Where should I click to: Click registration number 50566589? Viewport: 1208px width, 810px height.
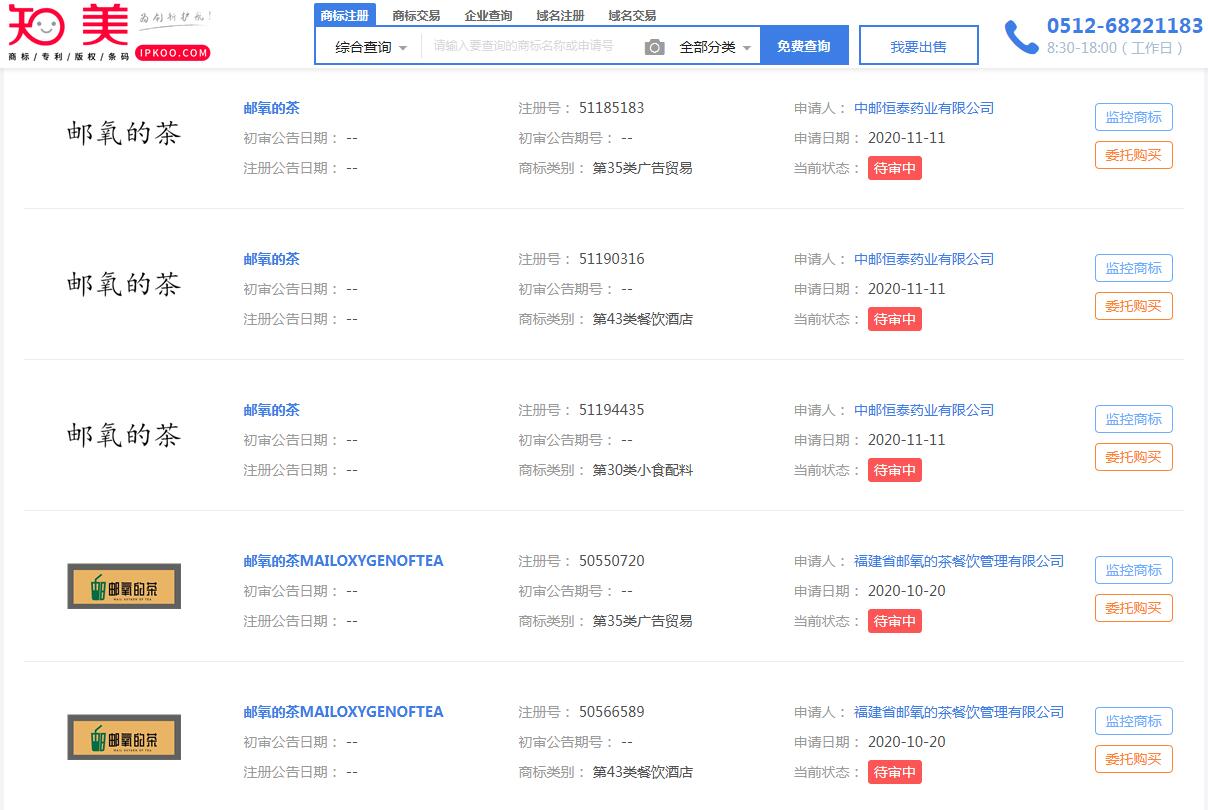[612, 712]
